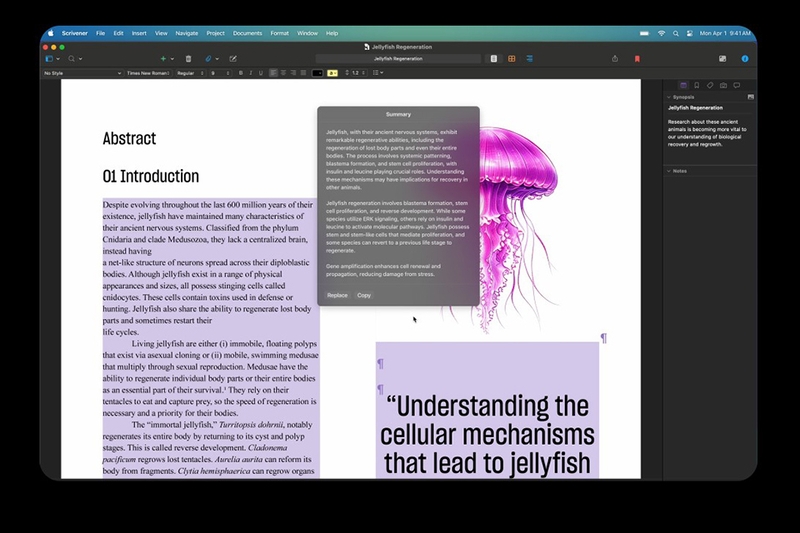Open the Documents menu
The height and width of the screenshot is (533, 800).
pyautogui.click(x=247, y=33)
